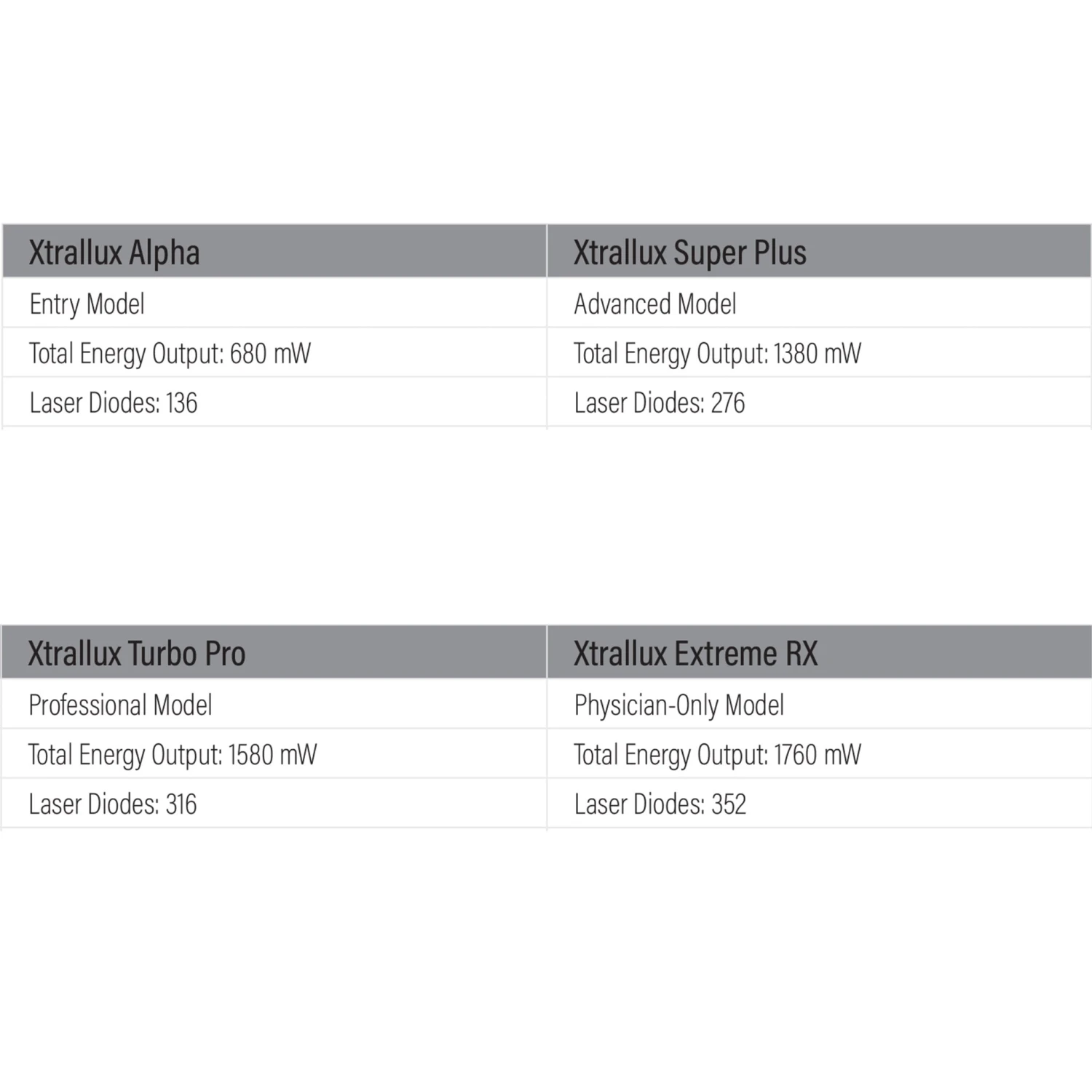Screen dimensions: 1092x1092
Task: Select the Xtrallux Extreme RX header
Action: pos(695,653)
